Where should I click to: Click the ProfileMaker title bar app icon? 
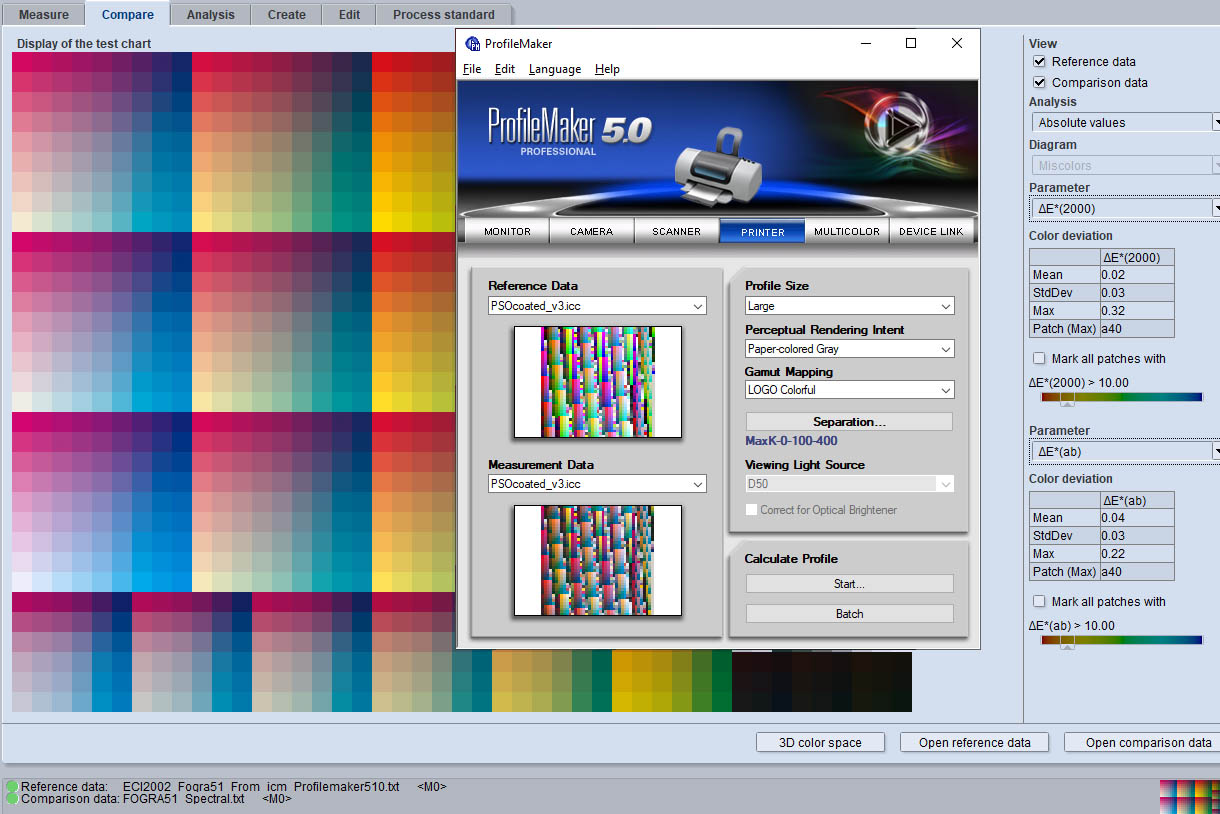[473, 44]
